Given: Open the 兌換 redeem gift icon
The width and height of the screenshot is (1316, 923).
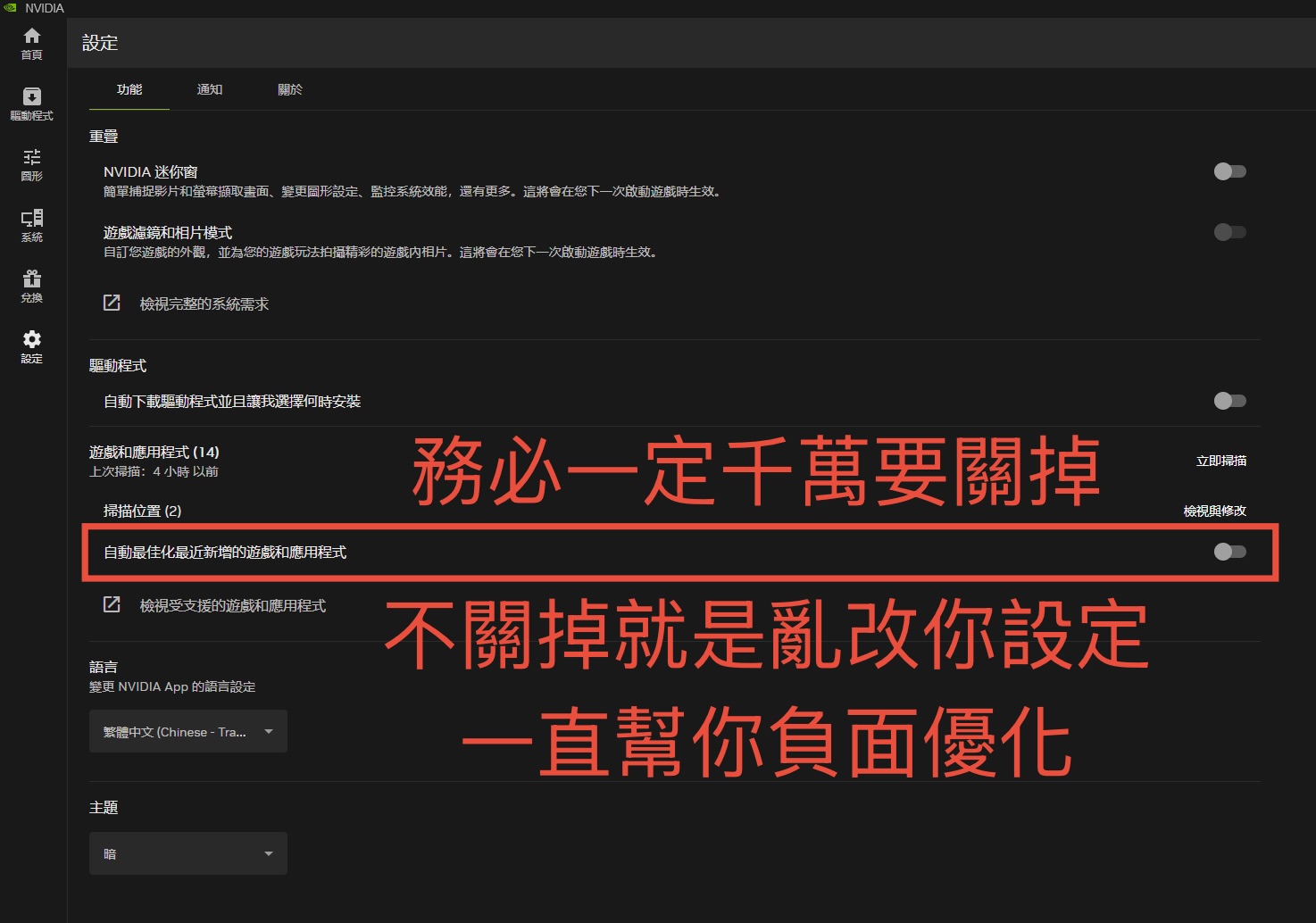Looking at the screenshot, I should point(32,285).
